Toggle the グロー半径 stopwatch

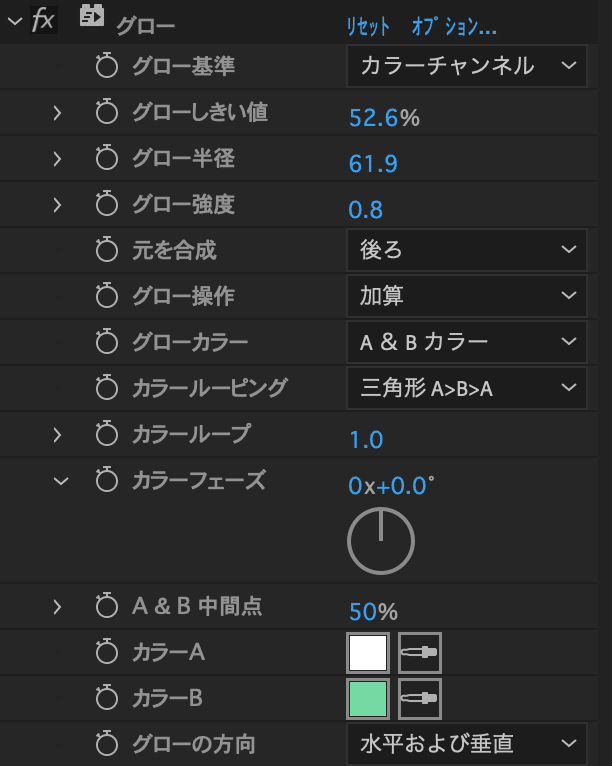pyautogui.click(x=106, y=158)
